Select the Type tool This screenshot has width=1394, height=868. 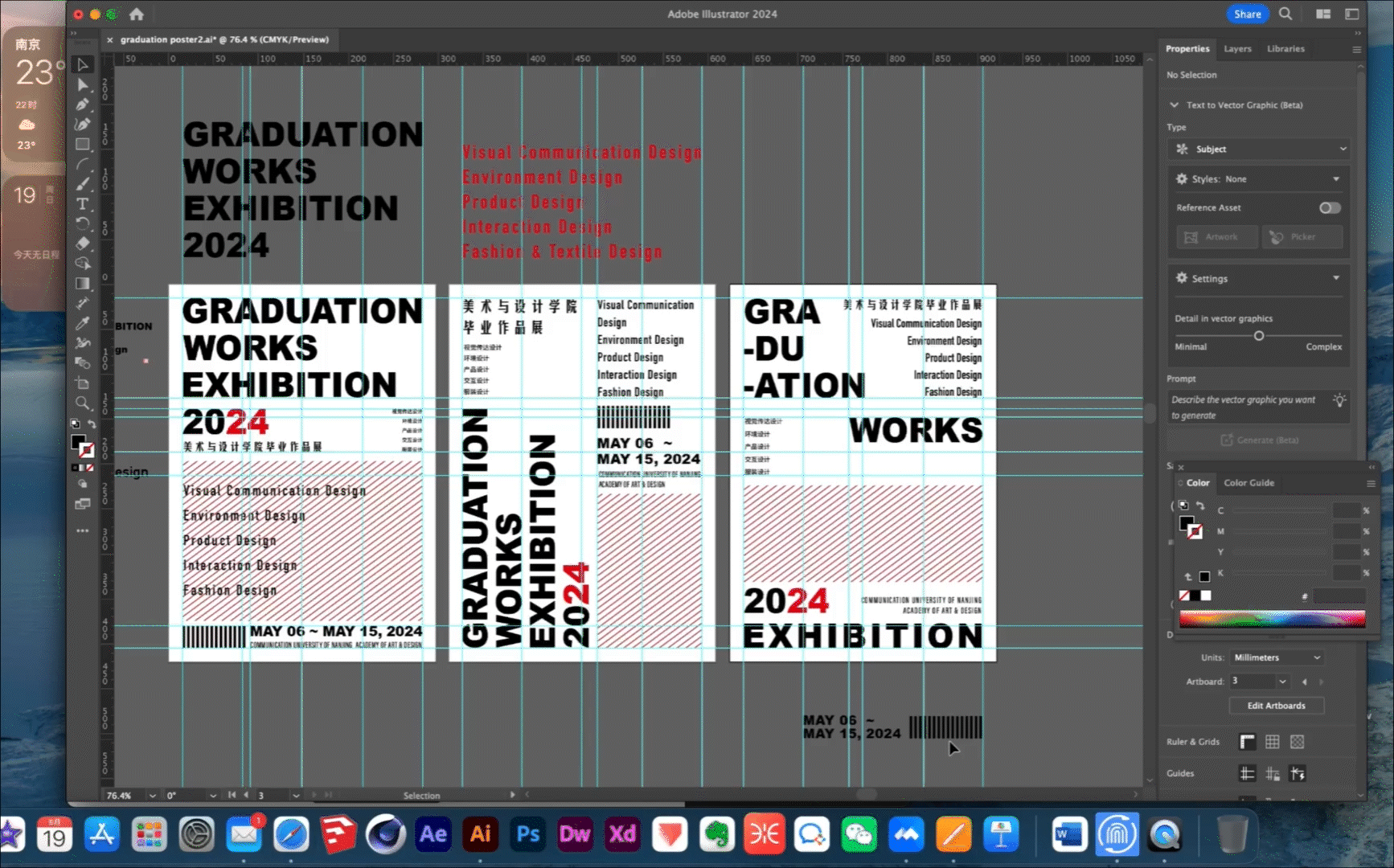82,203
